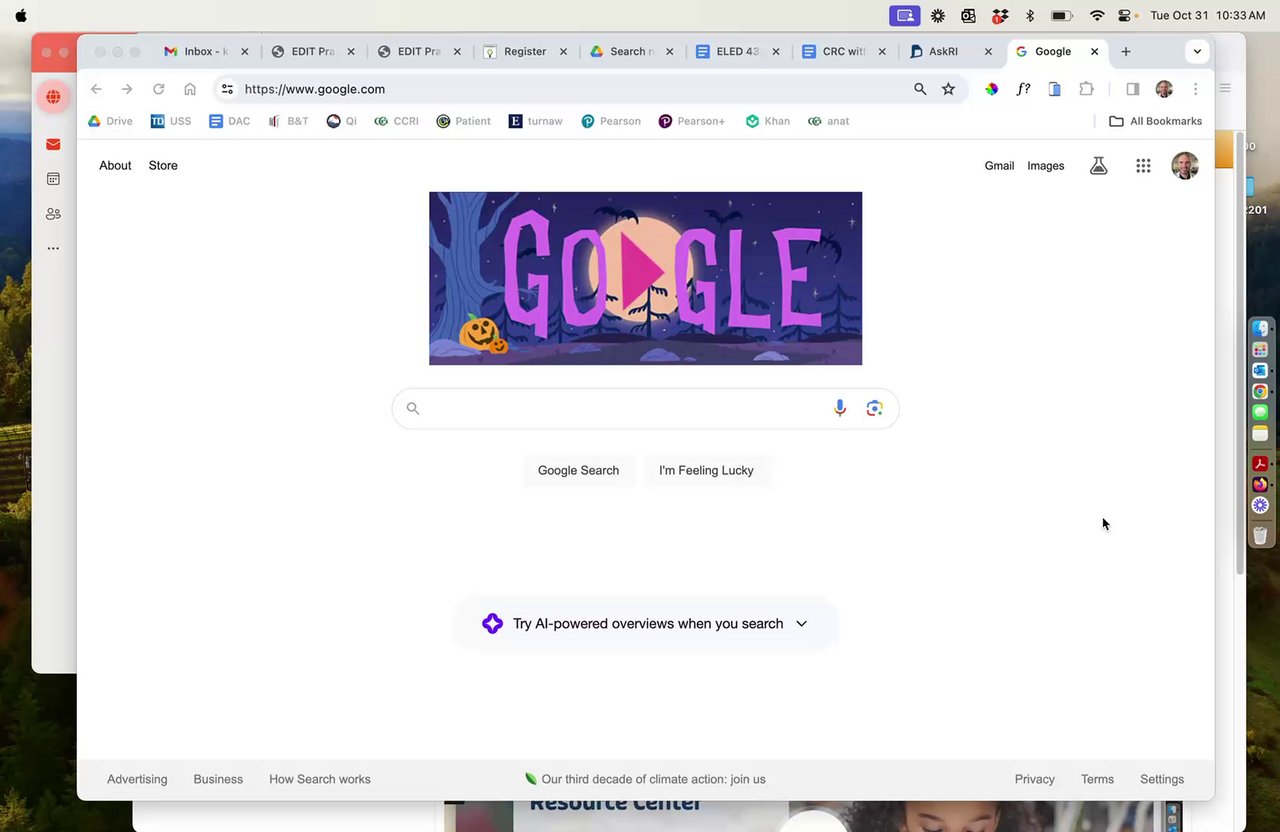The image size is (1280, 832).
Task: Open the Privacy footer link
Action: [x=1034, y=779]
